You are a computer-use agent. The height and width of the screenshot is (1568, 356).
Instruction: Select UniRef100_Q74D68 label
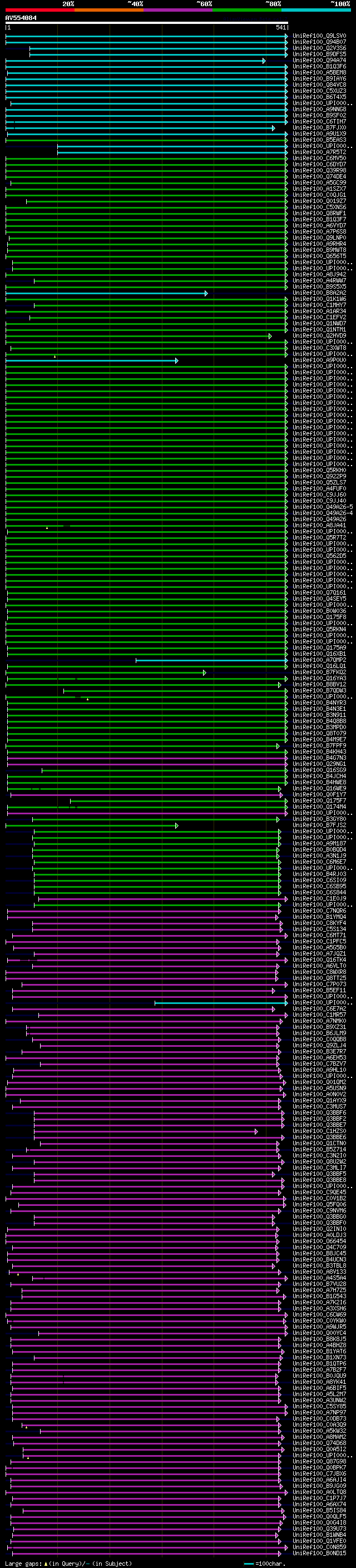(319, 1443)
